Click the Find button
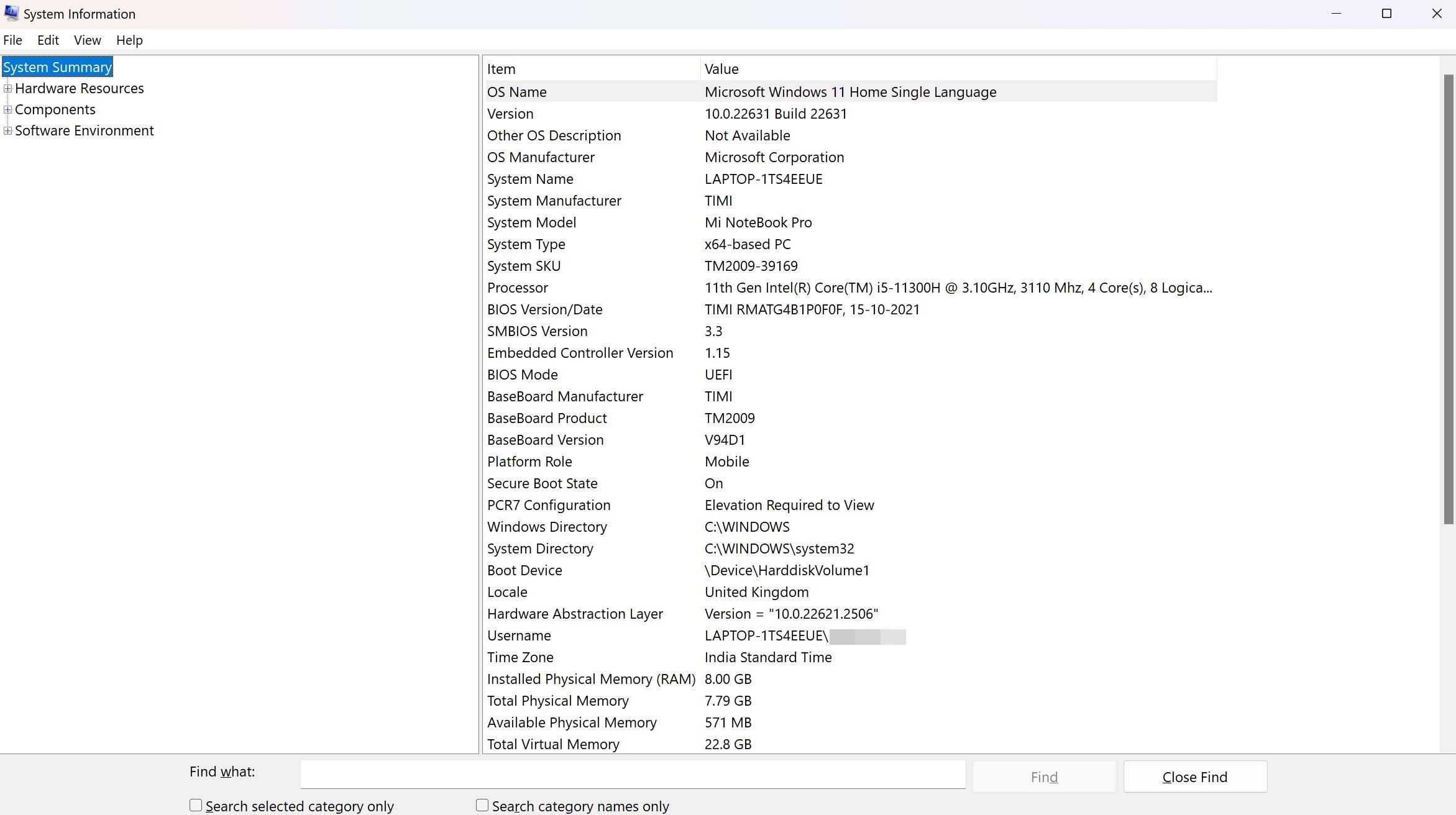 [1043, 776]
